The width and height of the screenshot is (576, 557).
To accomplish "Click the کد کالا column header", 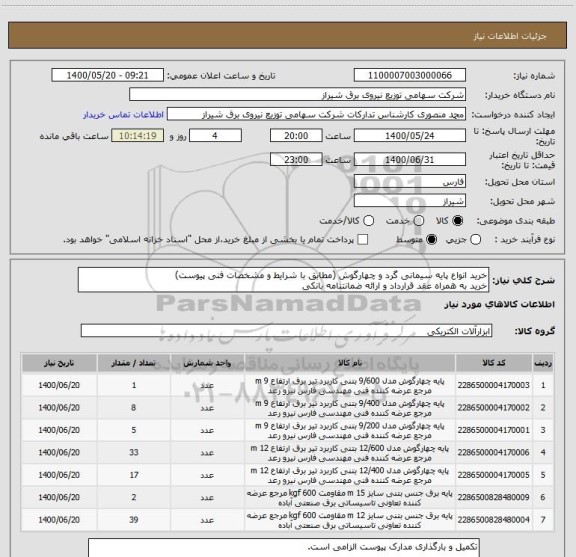I will point(494,363).
